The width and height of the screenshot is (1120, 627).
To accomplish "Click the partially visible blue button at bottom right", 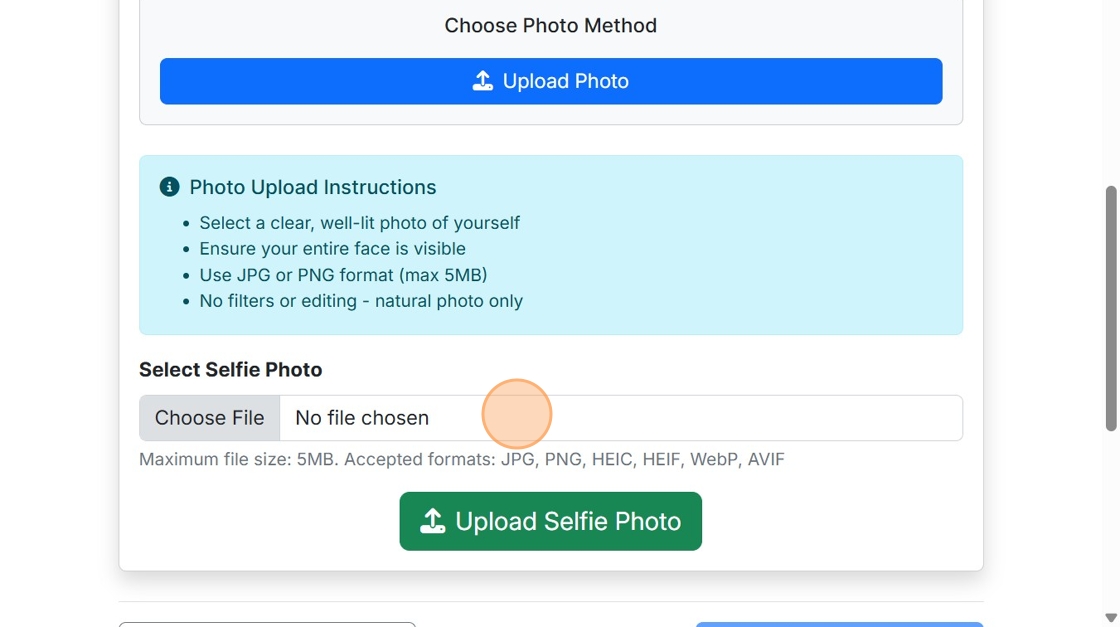I will pyautogui.click(x=839, y=624).
